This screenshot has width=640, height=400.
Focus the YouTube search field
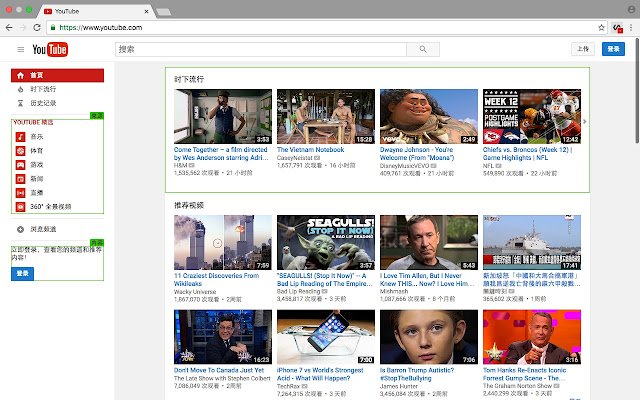point(261,49)
